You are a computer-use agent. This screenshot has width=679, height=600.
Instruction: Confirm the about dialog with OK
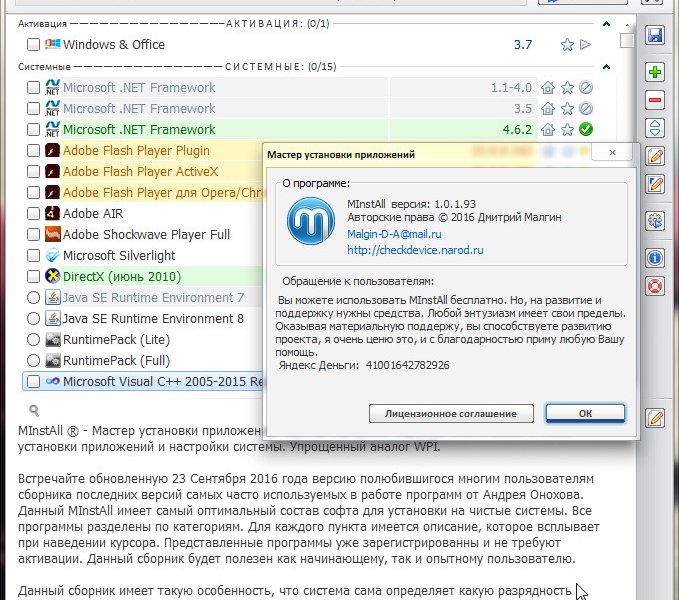coord(585,413)
